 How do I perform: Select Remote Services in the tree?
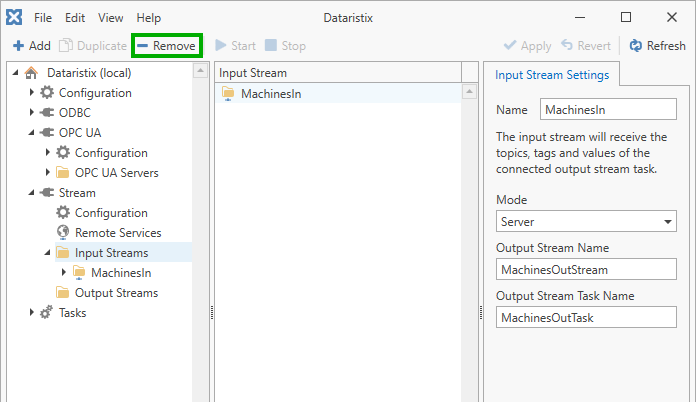[x=118, y=233]
